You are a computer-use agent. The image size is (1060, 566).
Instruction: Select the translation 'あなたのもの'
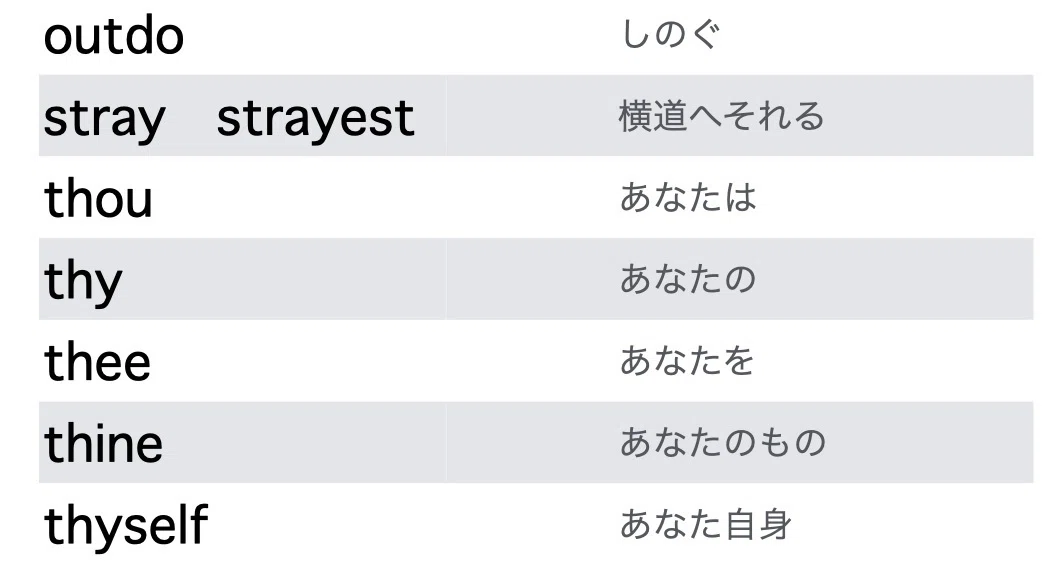click(723, 442)
